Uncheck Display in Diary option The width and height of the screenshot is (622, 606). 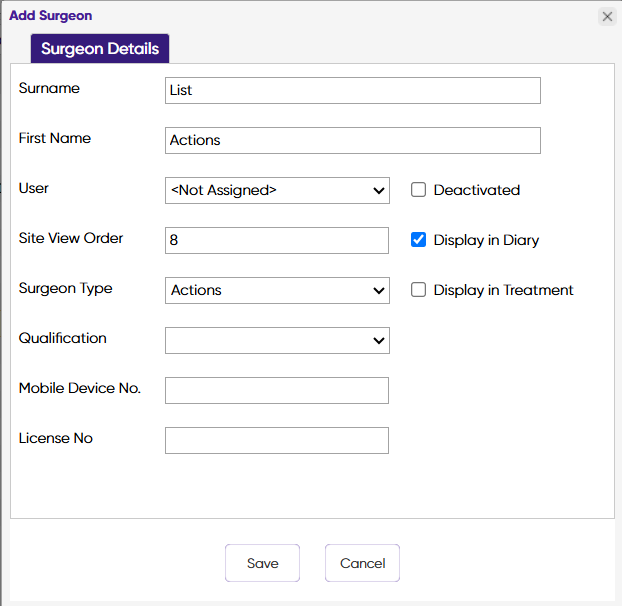click(419, 240)
